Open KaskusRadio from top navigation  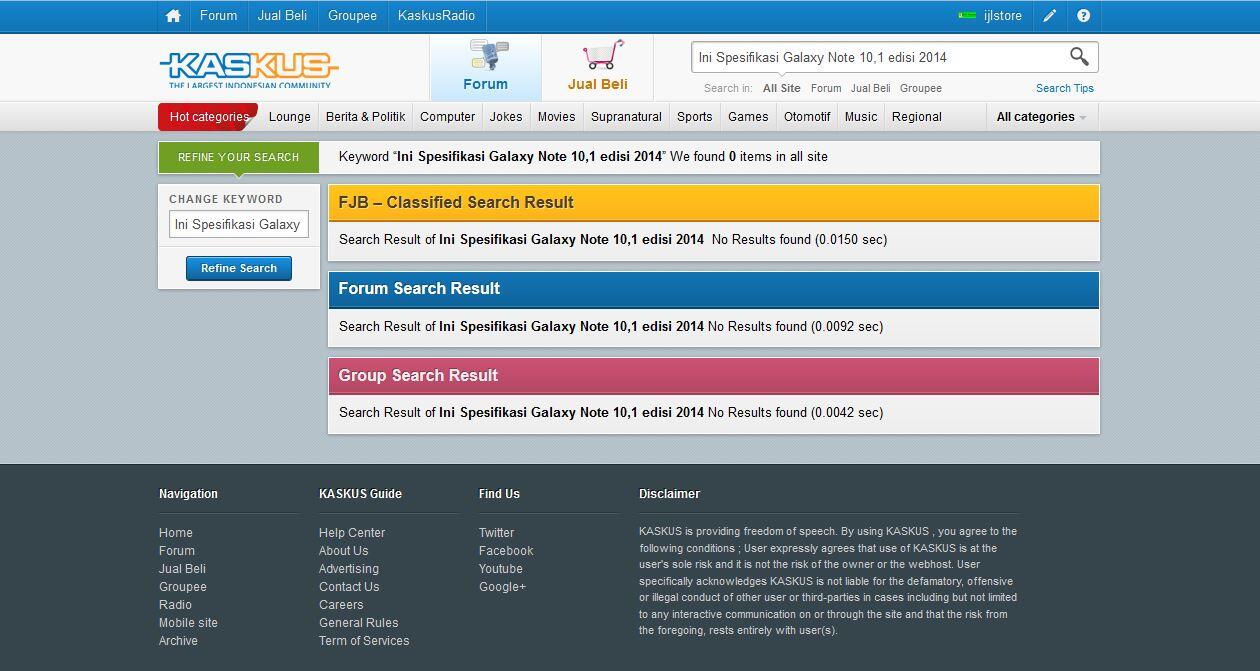436,16
